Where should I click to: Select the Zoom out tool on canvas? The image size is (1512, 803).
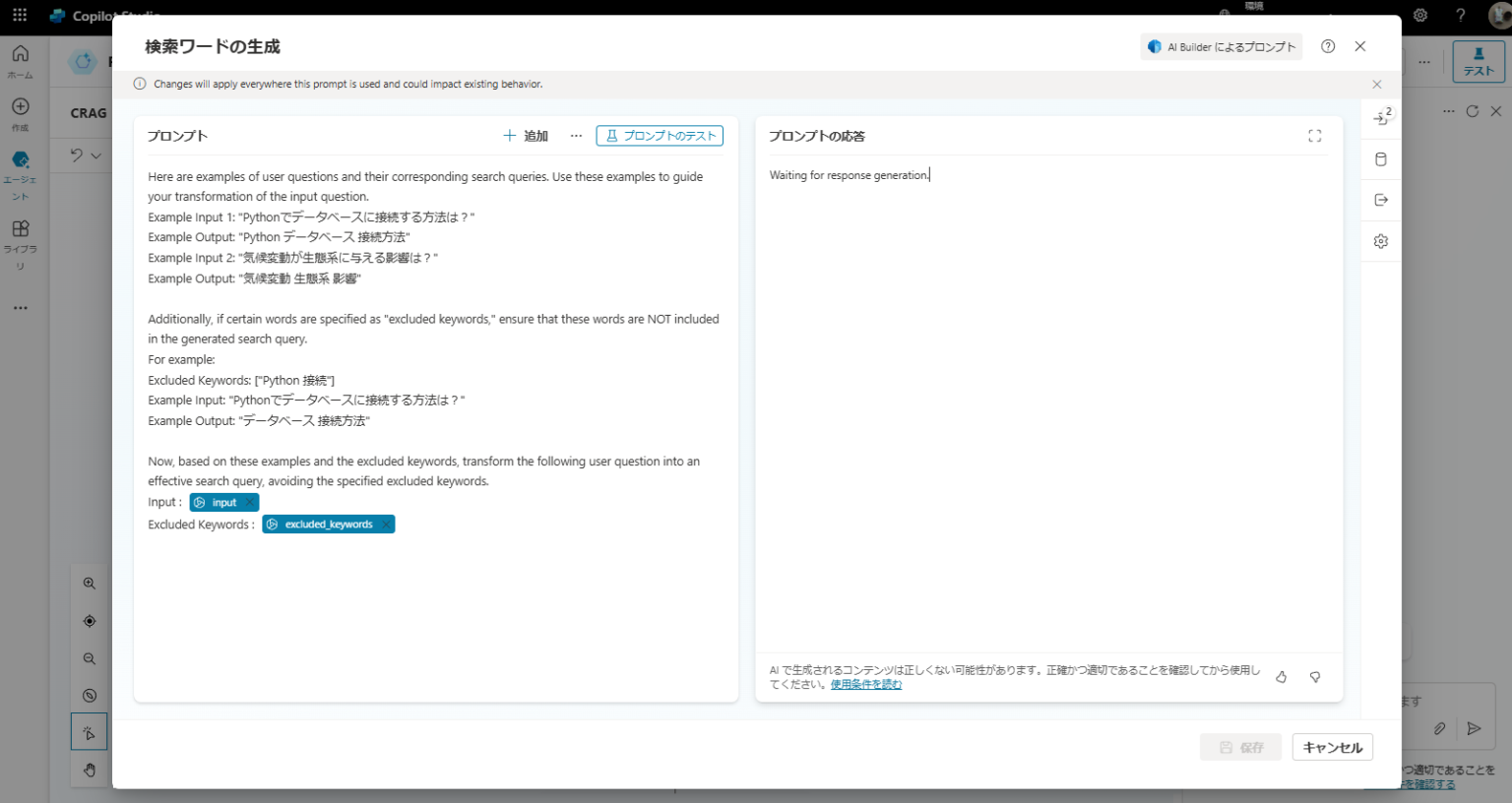[89, 658]
